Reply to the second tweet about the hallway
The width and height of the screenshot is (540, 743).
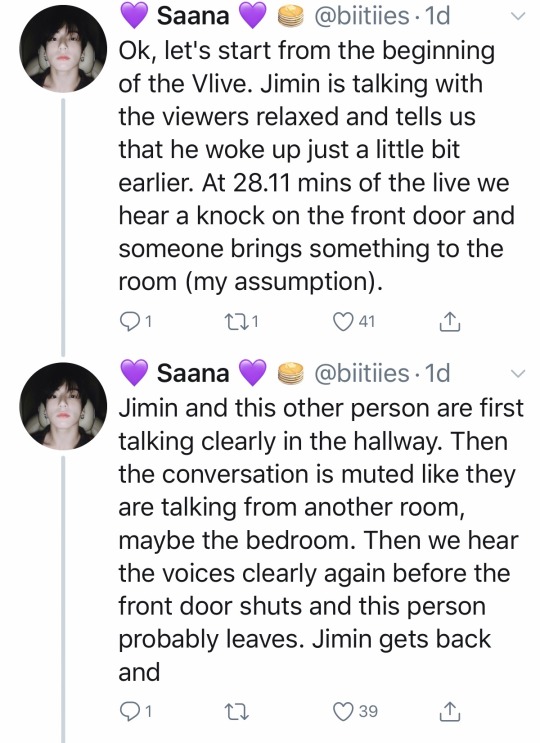click(x=129, y=711)
